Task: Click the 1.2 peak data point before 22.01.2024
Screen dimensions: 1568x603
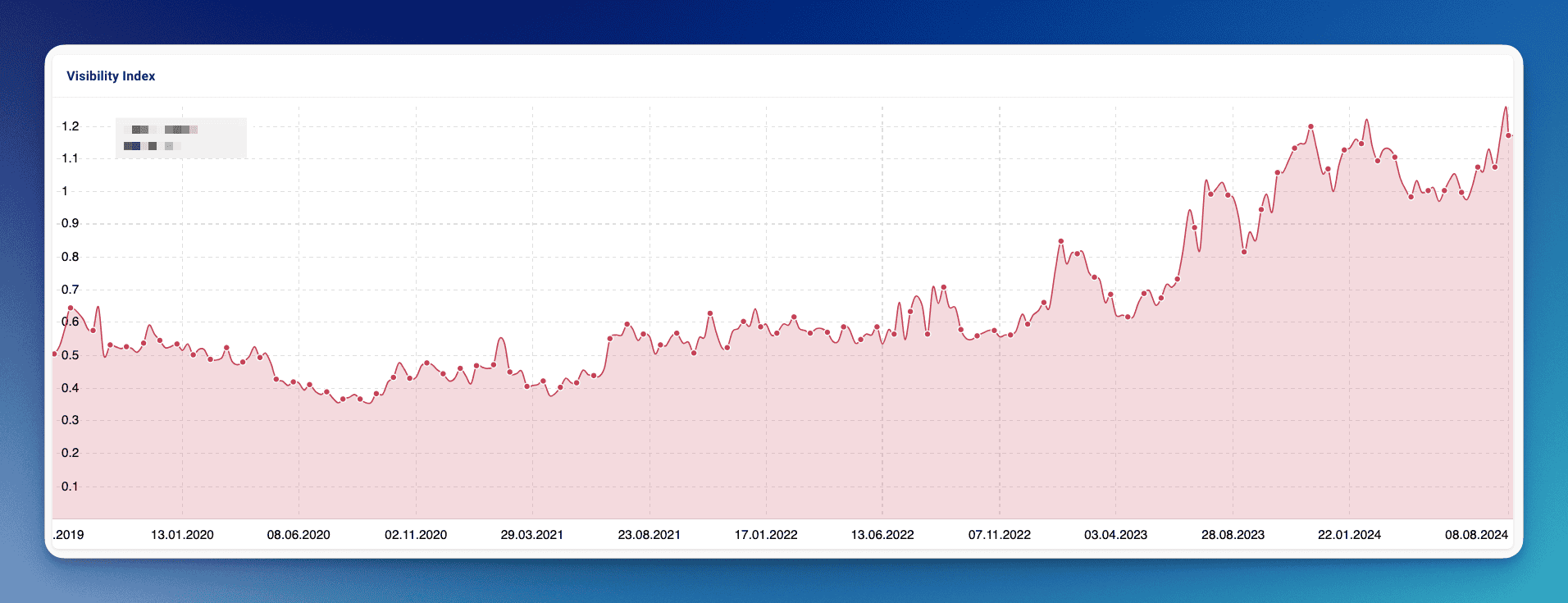Action: [1311, 126]
